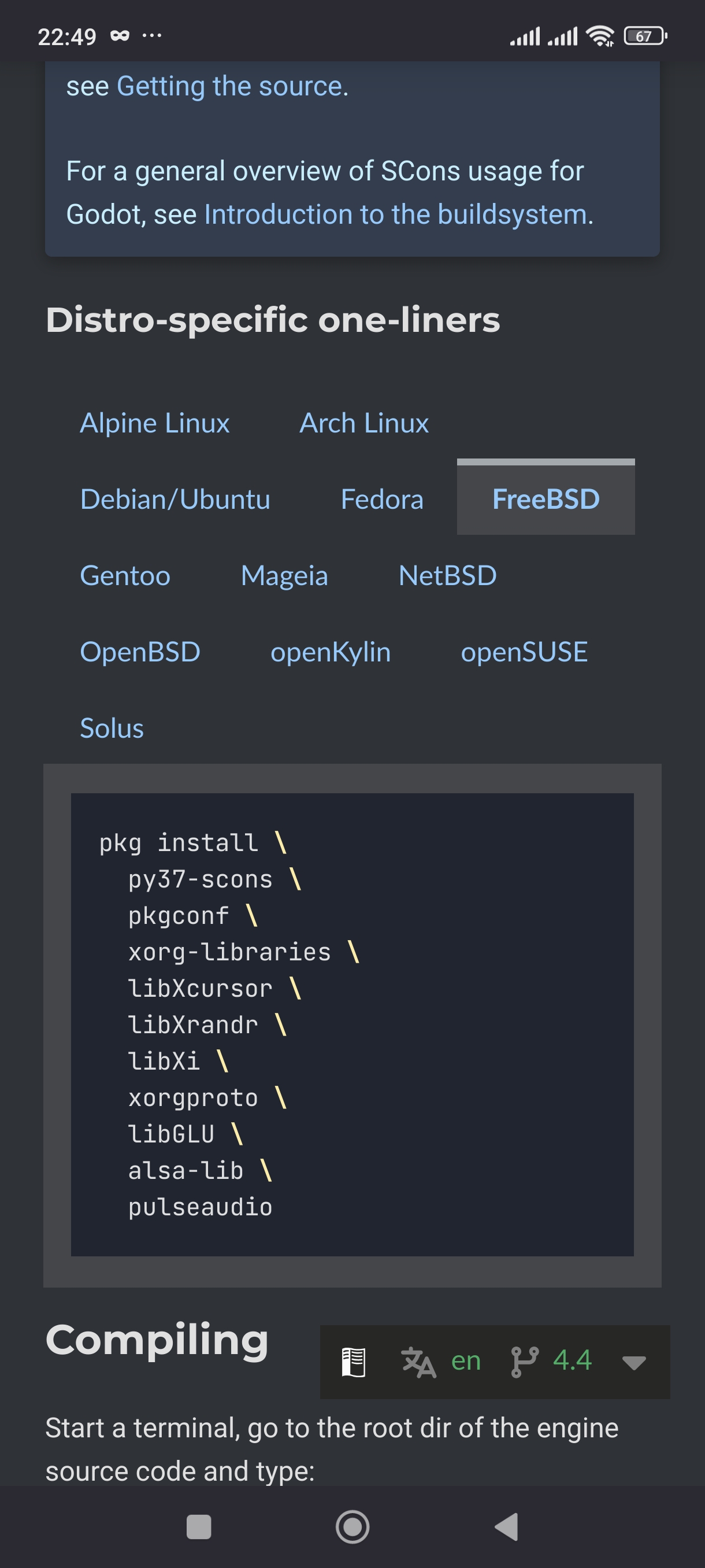This screenshot has width=705, height=1568.
Task: Show the Fedora one-liner tab
Action: coord(382,499)
